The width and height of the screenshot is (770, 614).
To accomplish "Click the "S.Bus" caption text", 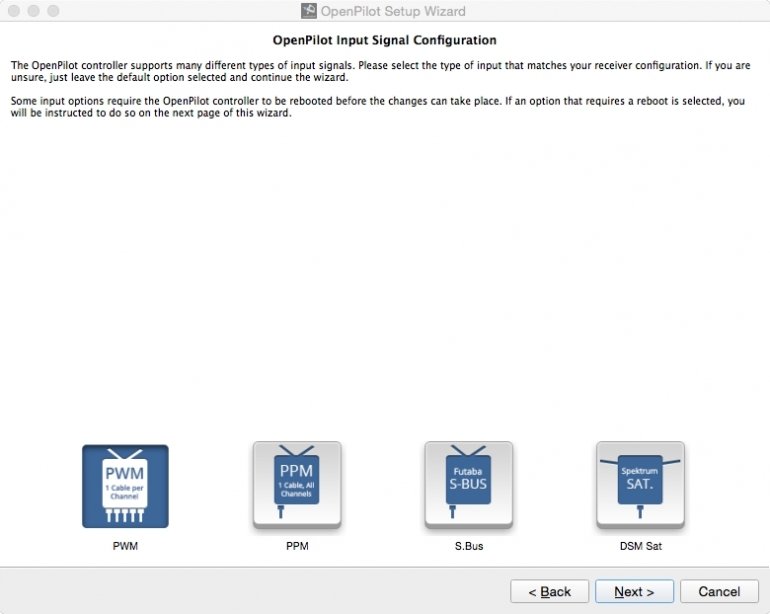I will click(468, 547).
